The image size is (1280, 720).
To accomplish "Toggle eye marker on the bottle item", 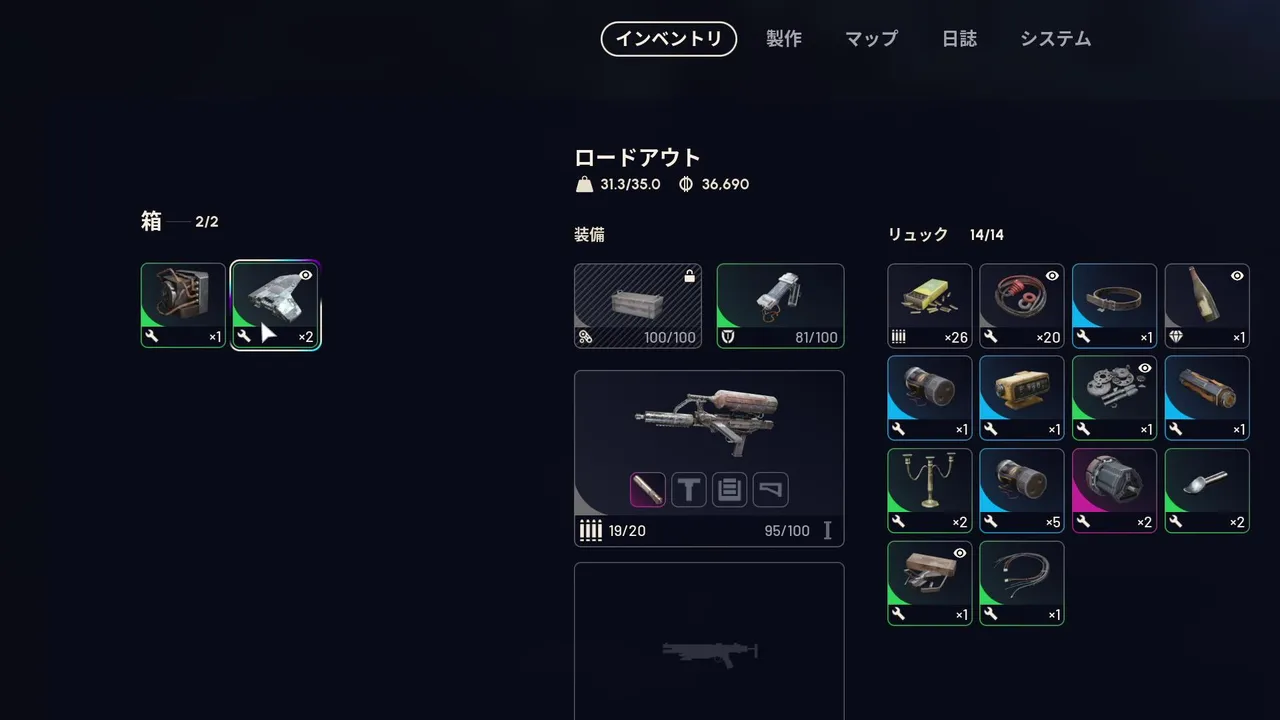I will [x=1237, y=276].
